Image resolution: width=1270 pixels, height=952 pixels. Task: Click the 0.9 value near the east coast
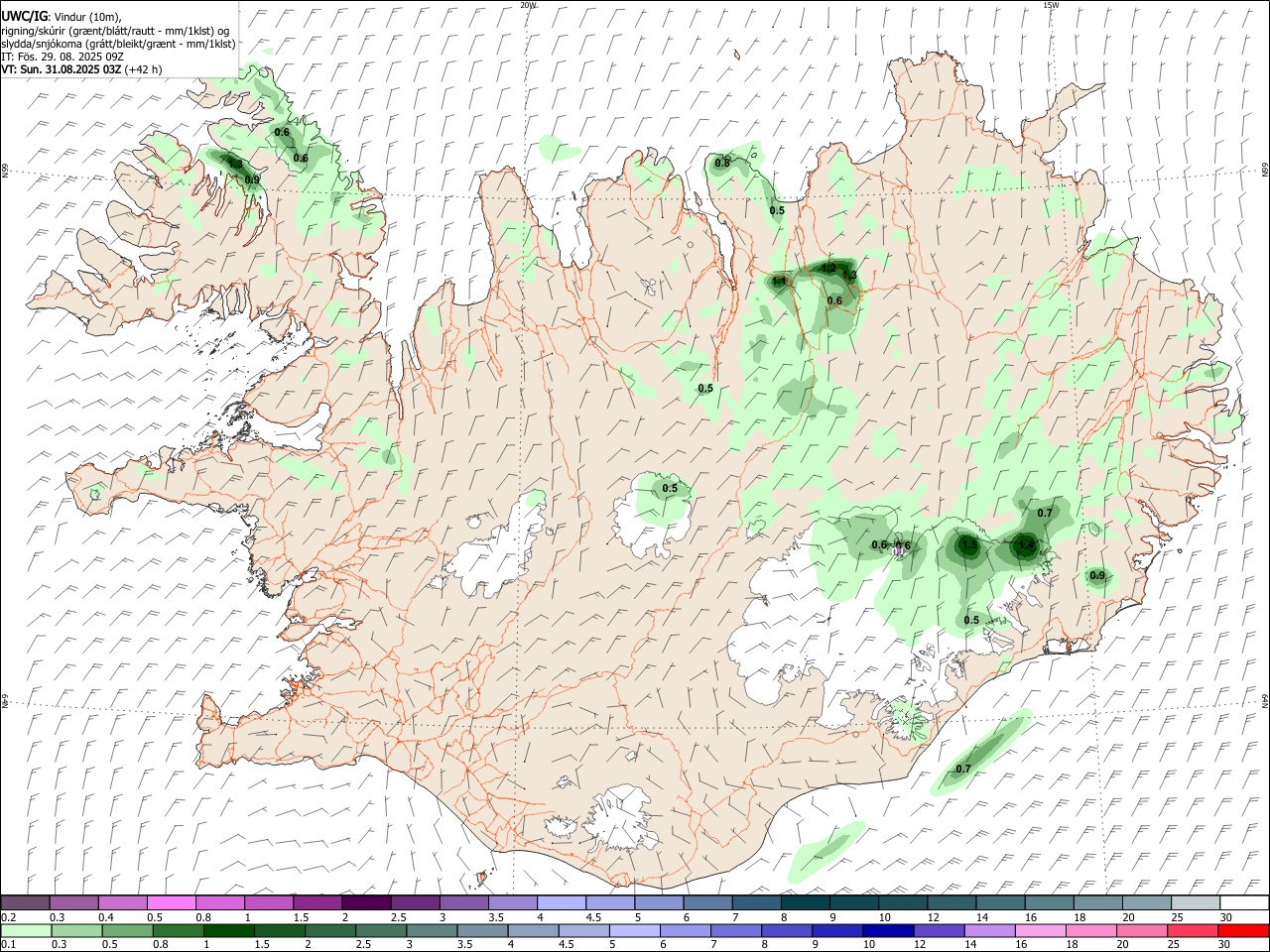[x=1097, y=575]
